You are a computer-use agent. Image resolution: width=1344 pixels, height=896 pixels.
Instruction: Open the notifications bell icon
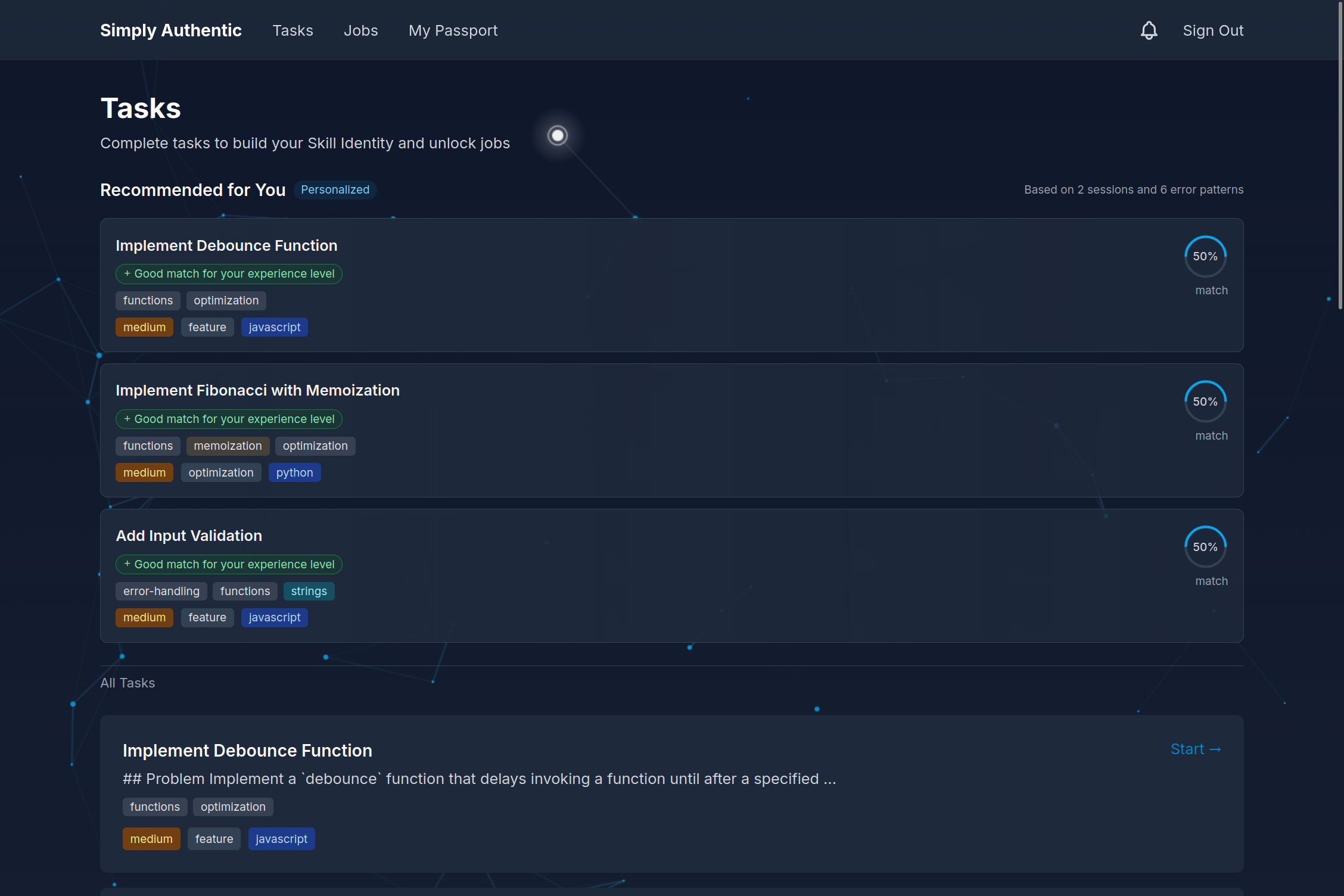click(1149, 30)
